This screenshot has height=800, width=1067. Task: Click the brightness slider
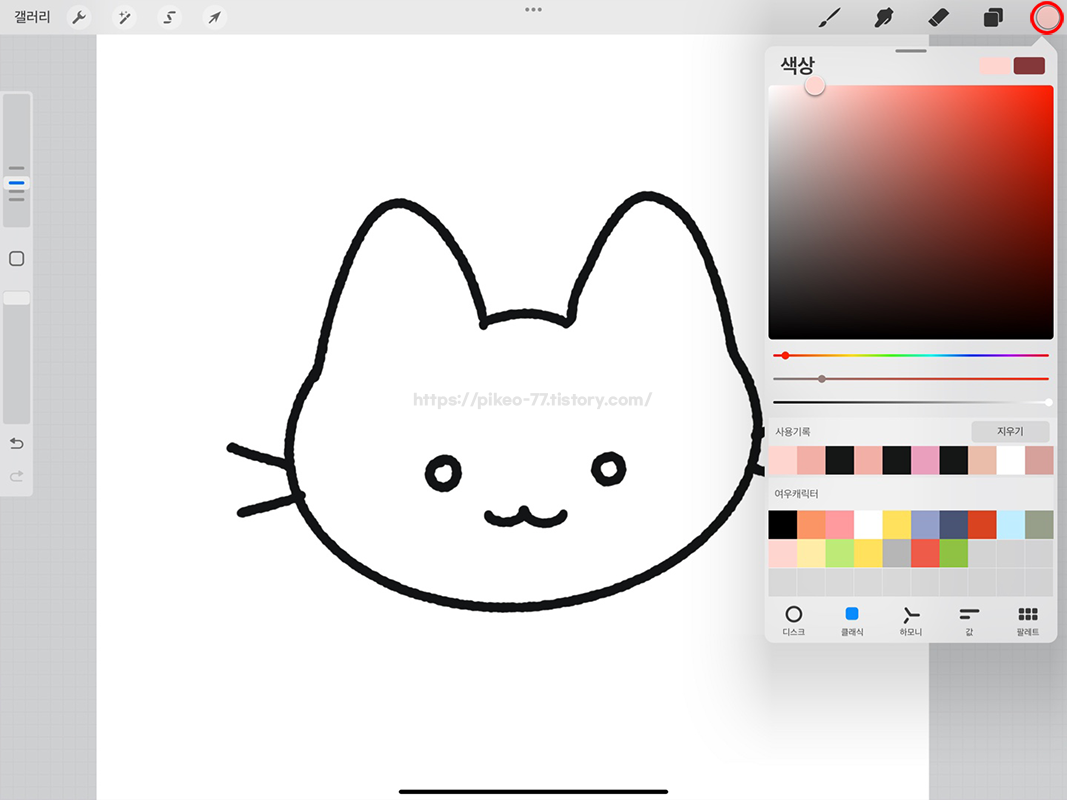click(910, 402)
